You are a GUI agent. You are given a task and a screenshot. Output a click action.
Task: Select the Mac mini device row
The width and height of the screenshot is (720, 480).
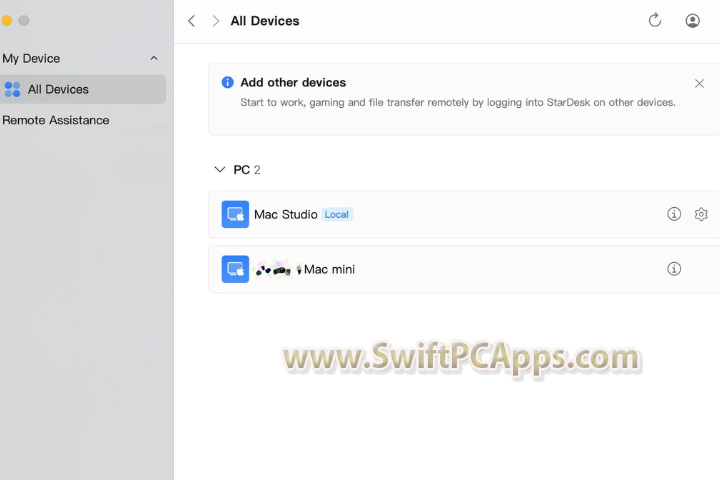(464, 269)
